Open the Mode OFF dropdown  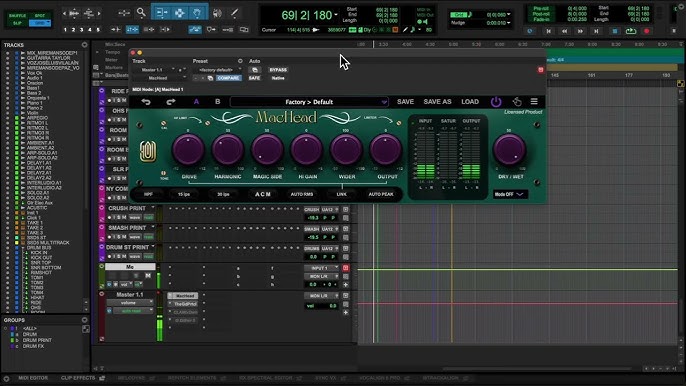[x=510, y=194]
